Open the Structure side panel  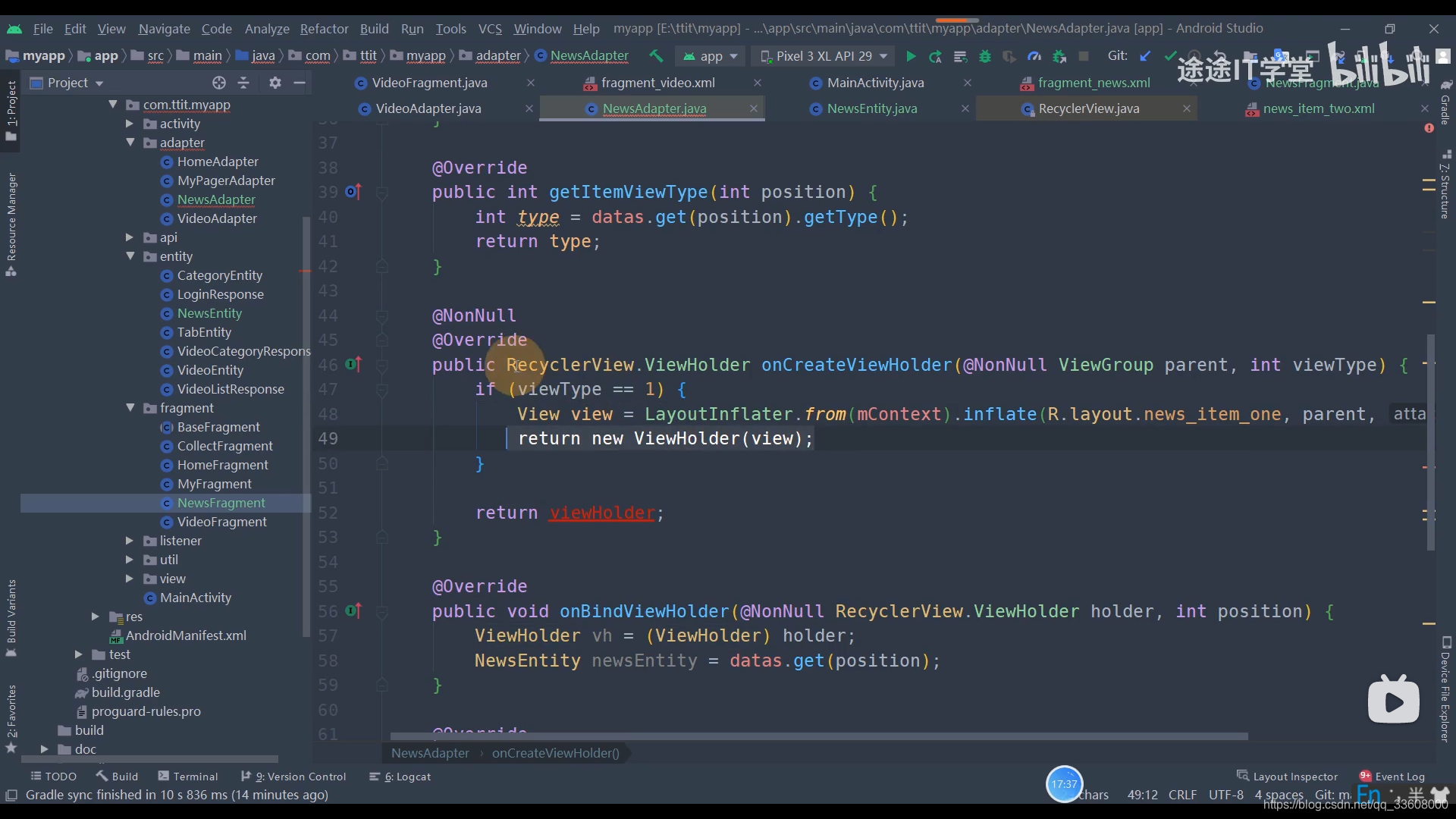click(1445, 185)
